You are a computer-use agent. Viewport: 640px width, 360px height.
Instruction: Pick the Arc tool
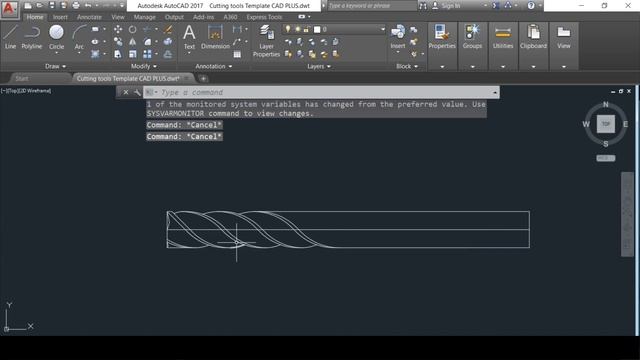point(79,37)
